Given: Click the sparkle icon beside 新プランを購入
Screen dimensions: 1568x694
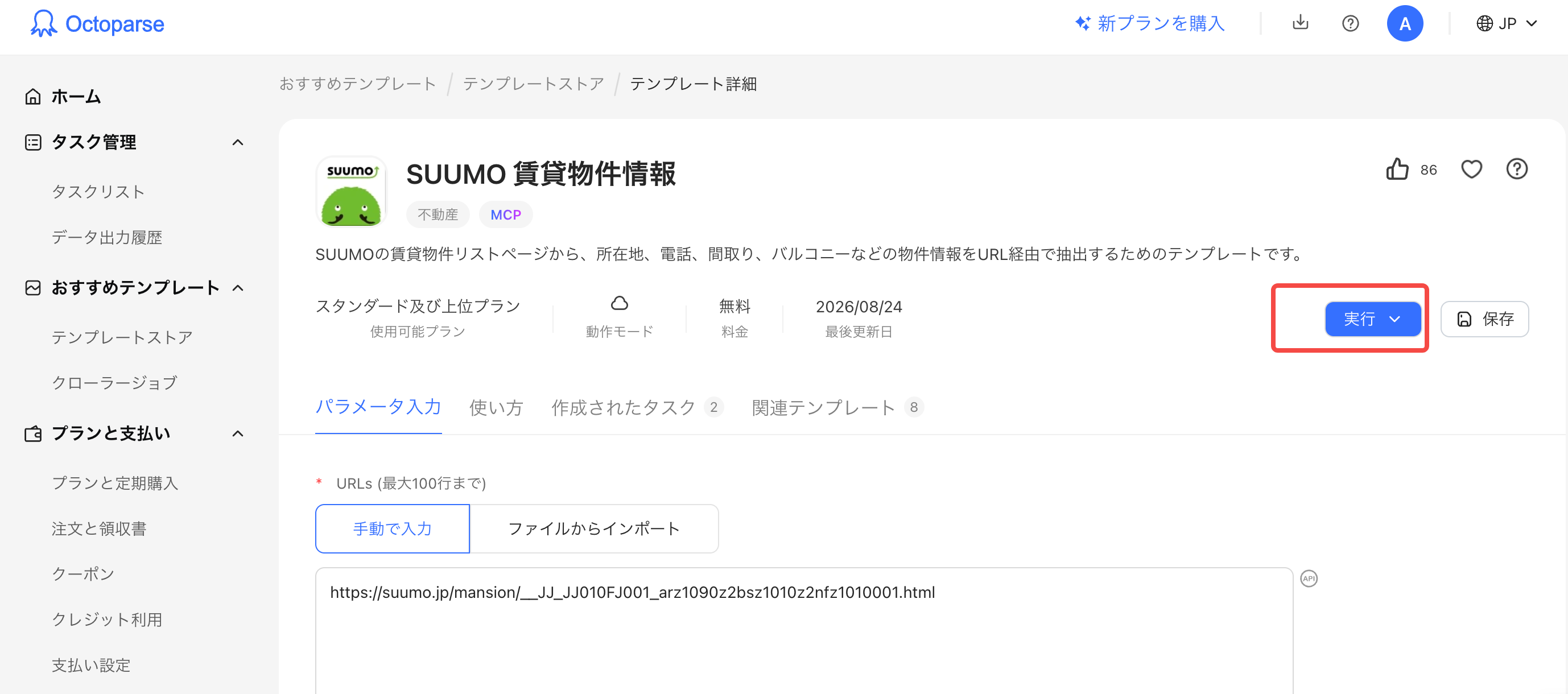Looking at the screenshot, I should point(1082,23).
